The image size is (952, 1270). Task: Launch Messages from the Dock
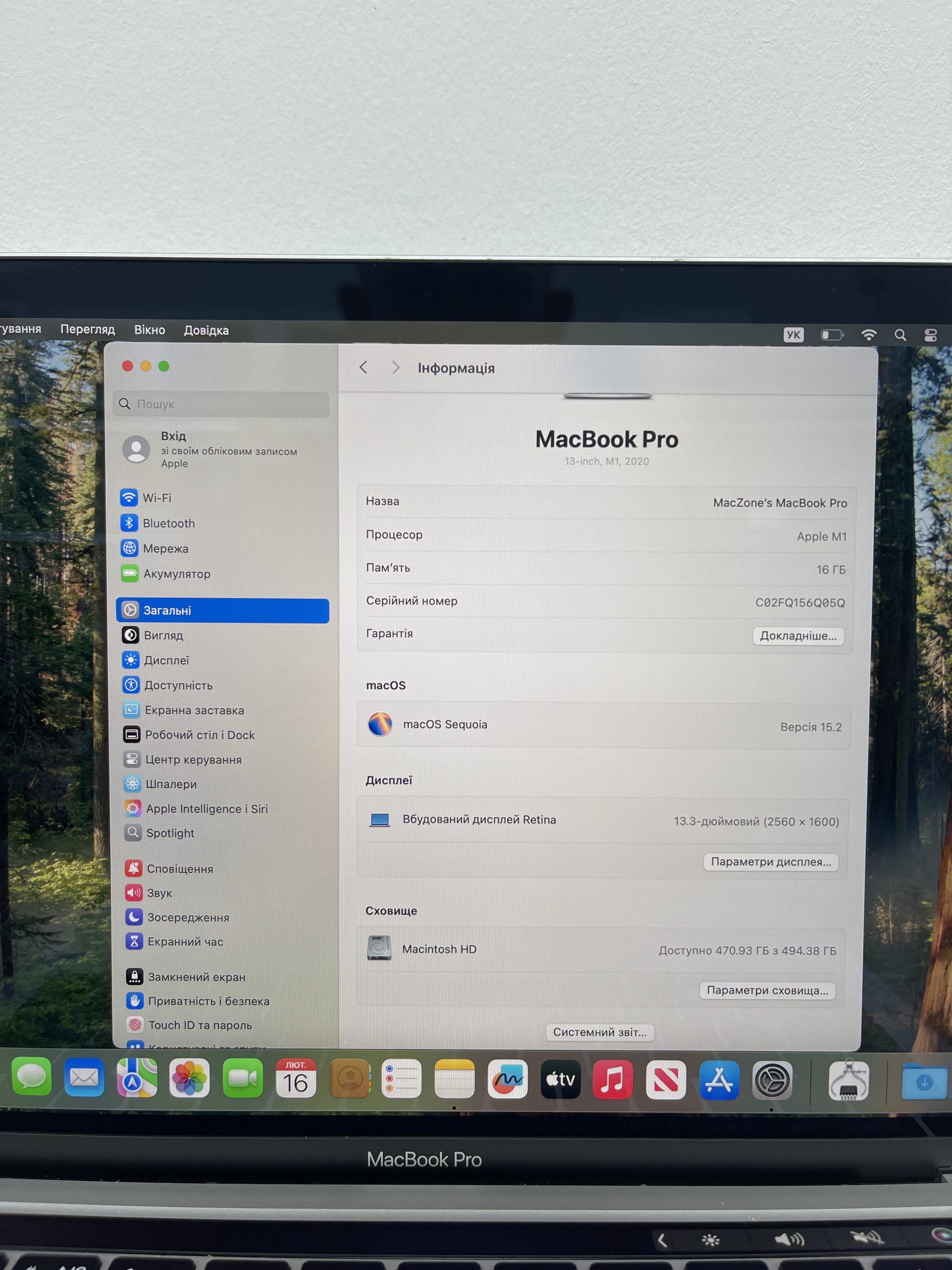[x=32, y=1077]
